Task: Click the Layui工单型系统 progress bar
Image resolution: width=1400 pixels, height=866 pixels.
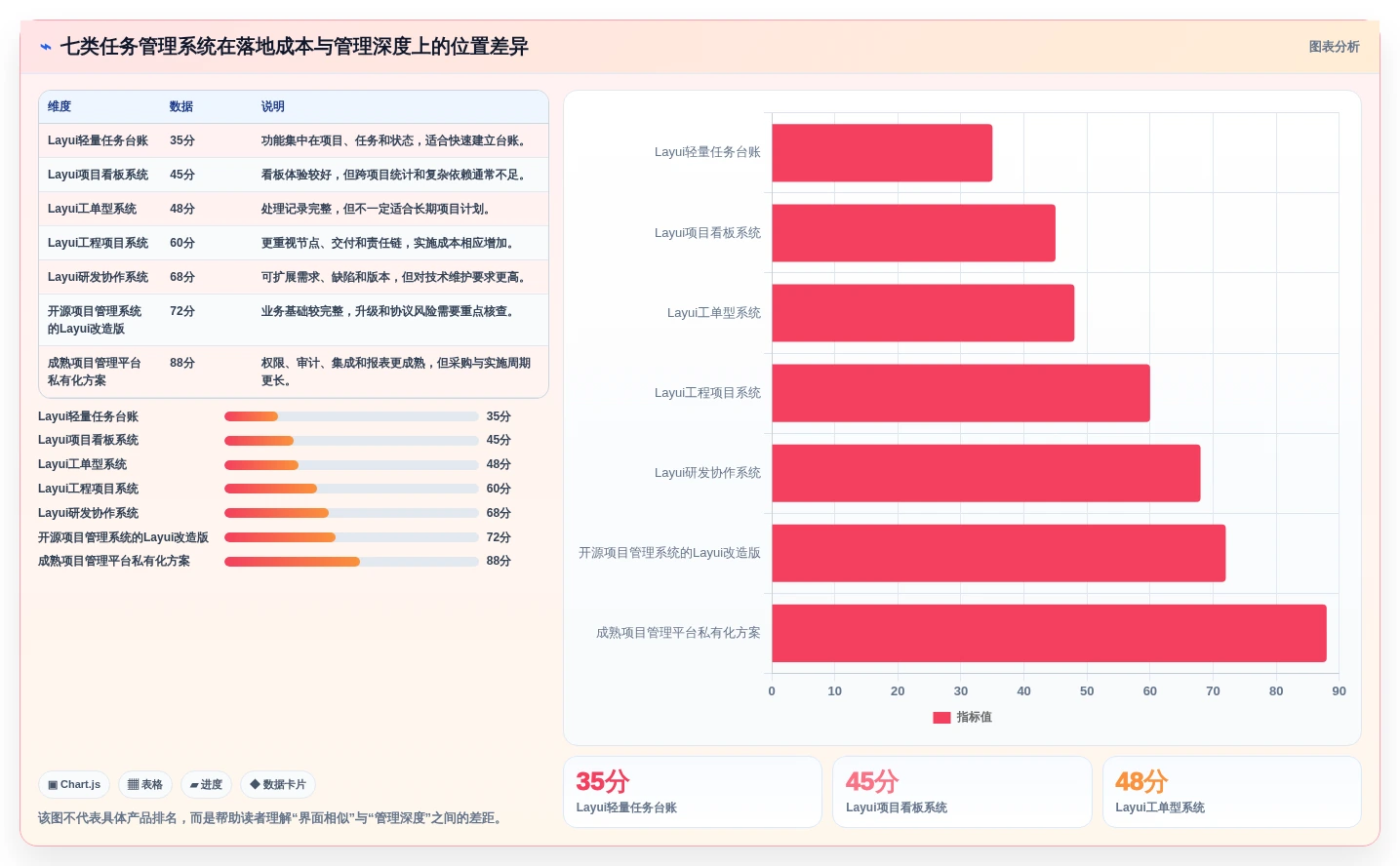Action: 351,465
